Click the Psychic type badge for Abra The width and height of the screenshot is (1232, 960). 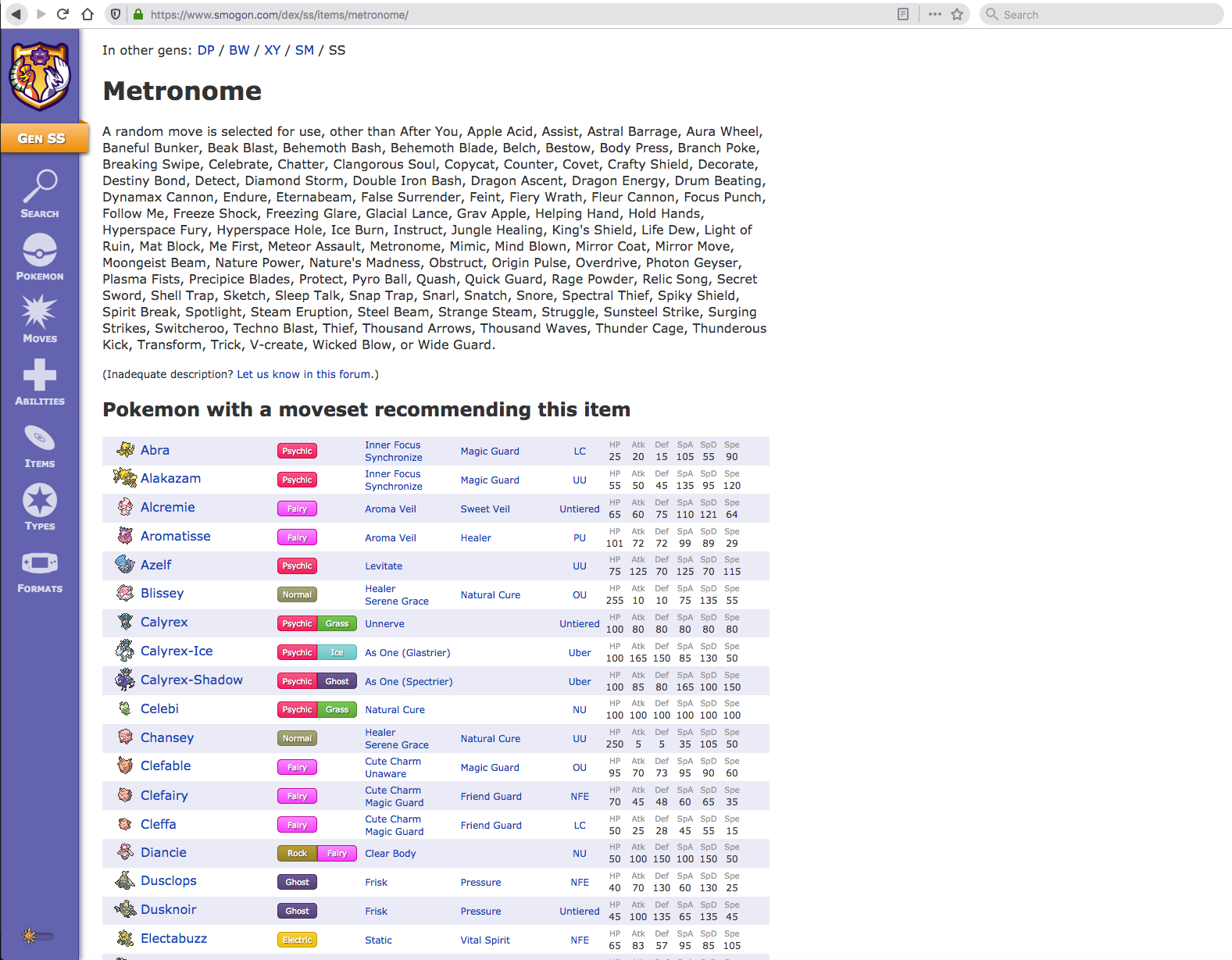297,451
